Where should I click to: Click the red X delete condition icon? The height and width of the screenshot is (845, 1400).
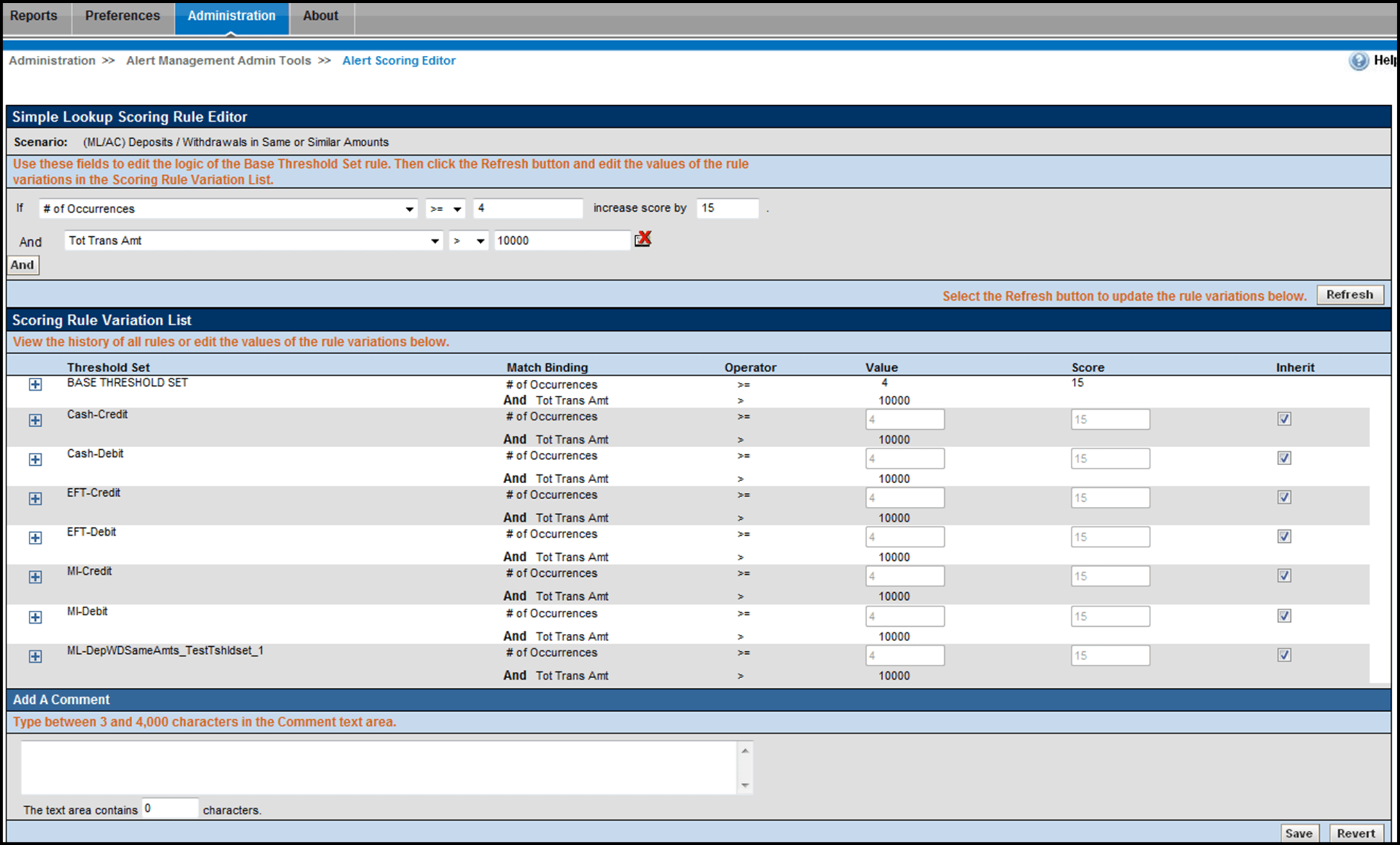[643, 239]
